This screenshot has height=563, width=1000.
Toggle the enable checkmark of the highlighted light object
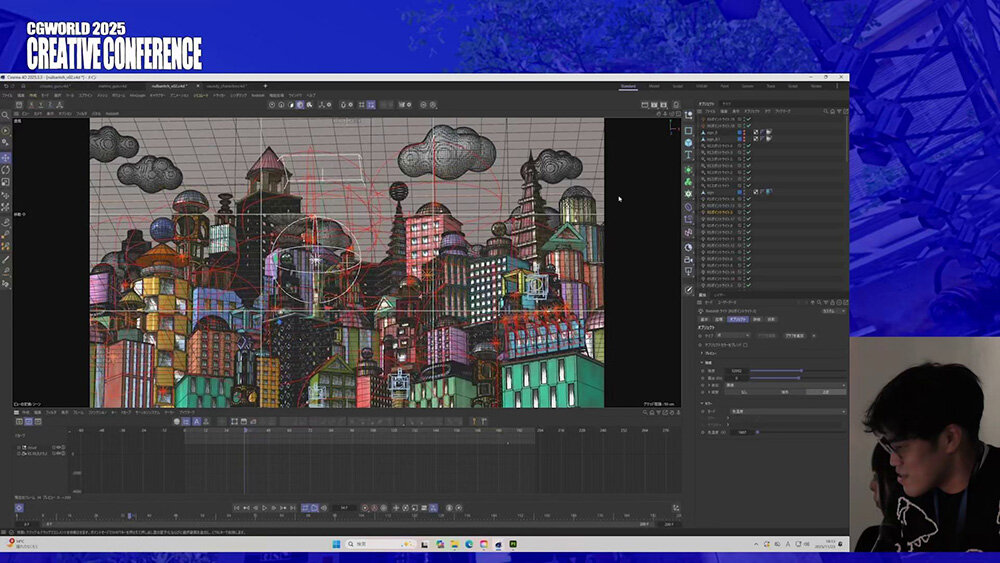[x=748, y=213]
